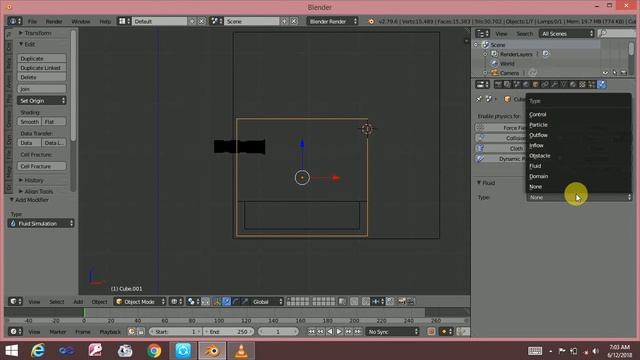This screenshot has width=640, height=360.
Task: Click the End frame field
Action: (x=228, y=332)
